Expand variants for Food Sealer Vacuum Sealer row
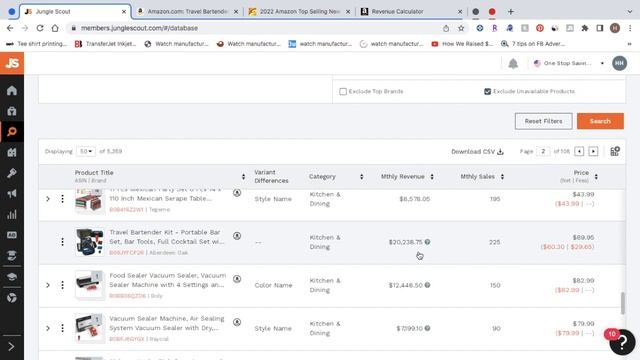This screenshot has width=640, height=360. click(48, 285)
